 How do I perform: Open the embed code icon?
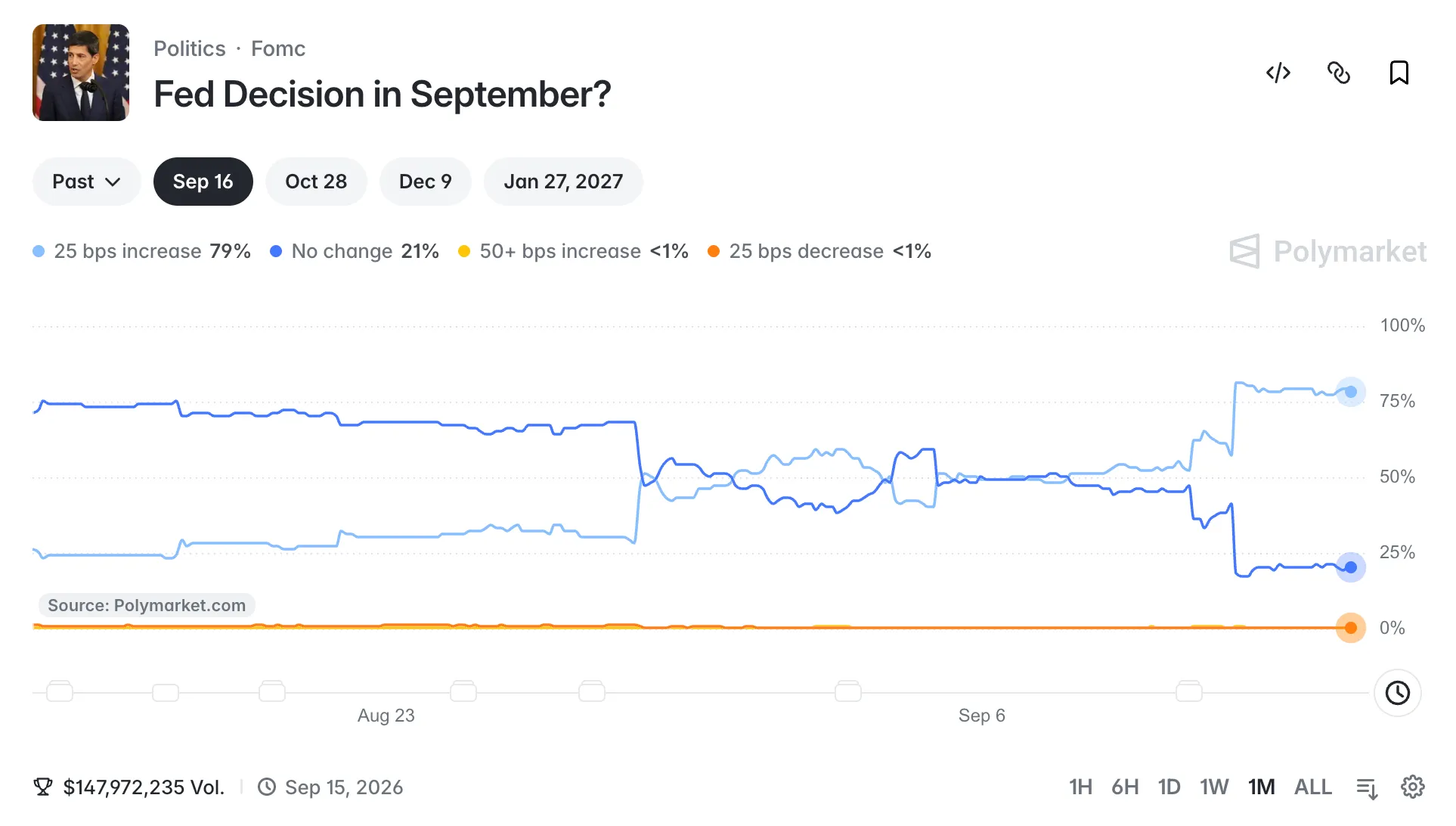click(1278, 73)
